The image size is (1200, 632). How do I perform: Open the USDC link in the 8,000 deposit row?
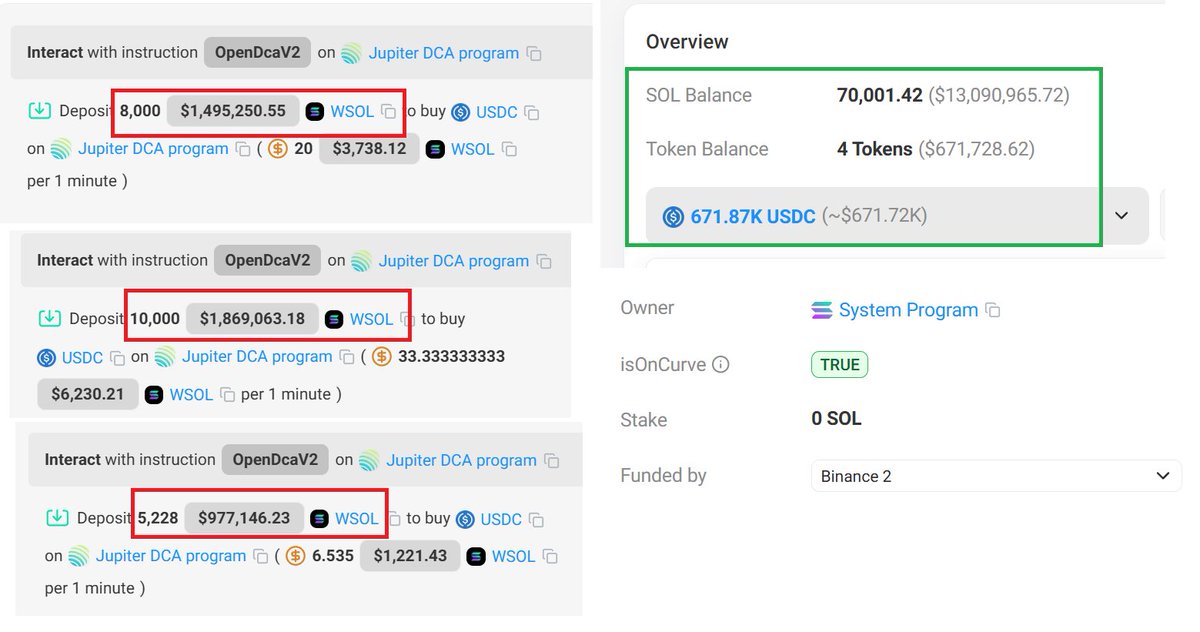click(x=497, y=112)
